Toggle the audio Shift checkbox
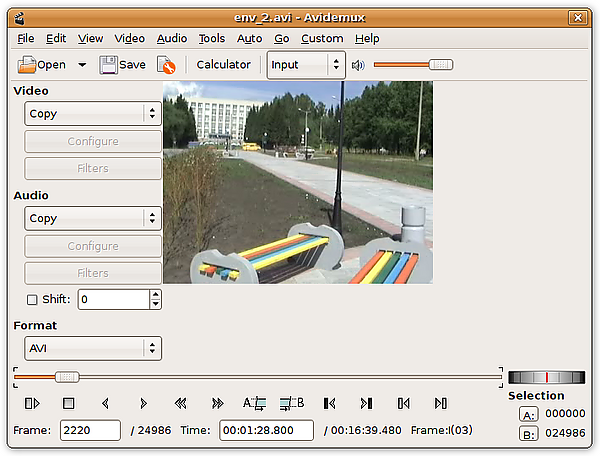Screen dimensions: 600x456 coord(32,299)
